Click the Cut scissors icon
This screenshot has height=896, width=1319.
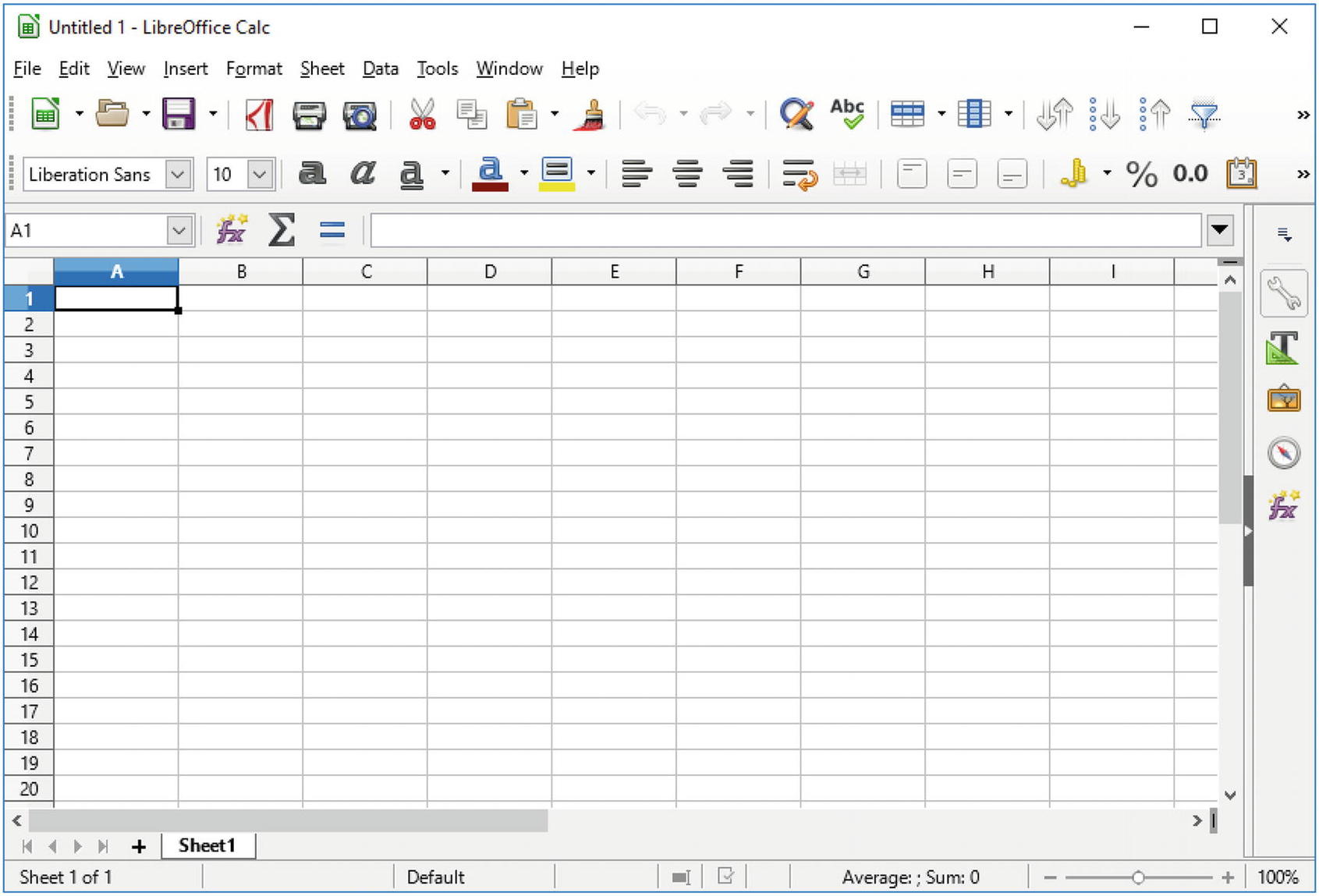click(x=422, y=114)
